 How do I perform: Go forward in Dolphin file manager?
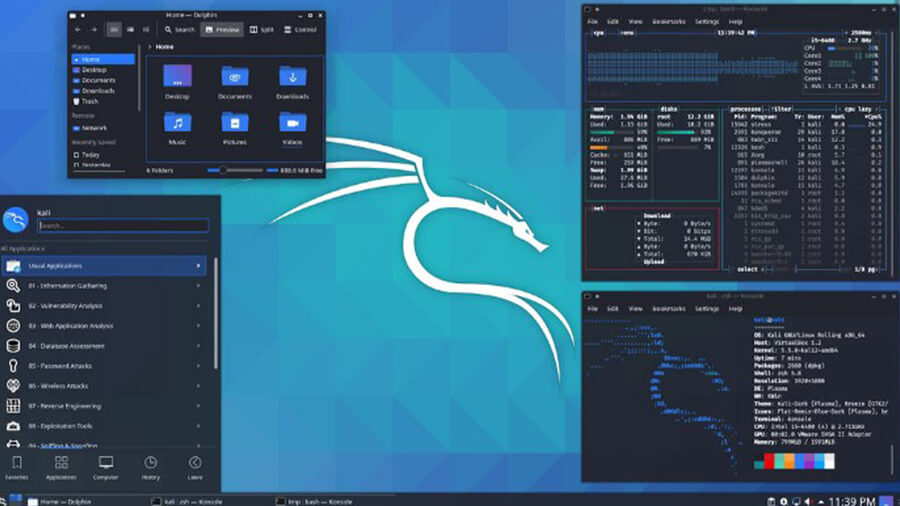(94, 29)
